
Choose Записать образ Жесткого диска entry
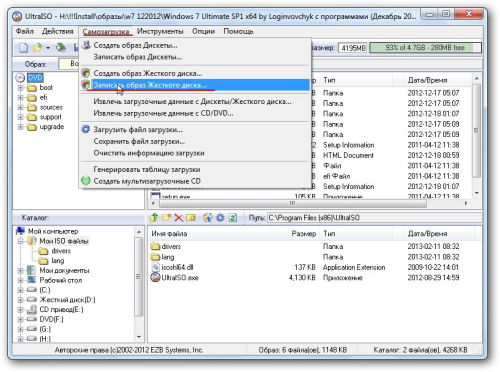(x=195, y=85)
